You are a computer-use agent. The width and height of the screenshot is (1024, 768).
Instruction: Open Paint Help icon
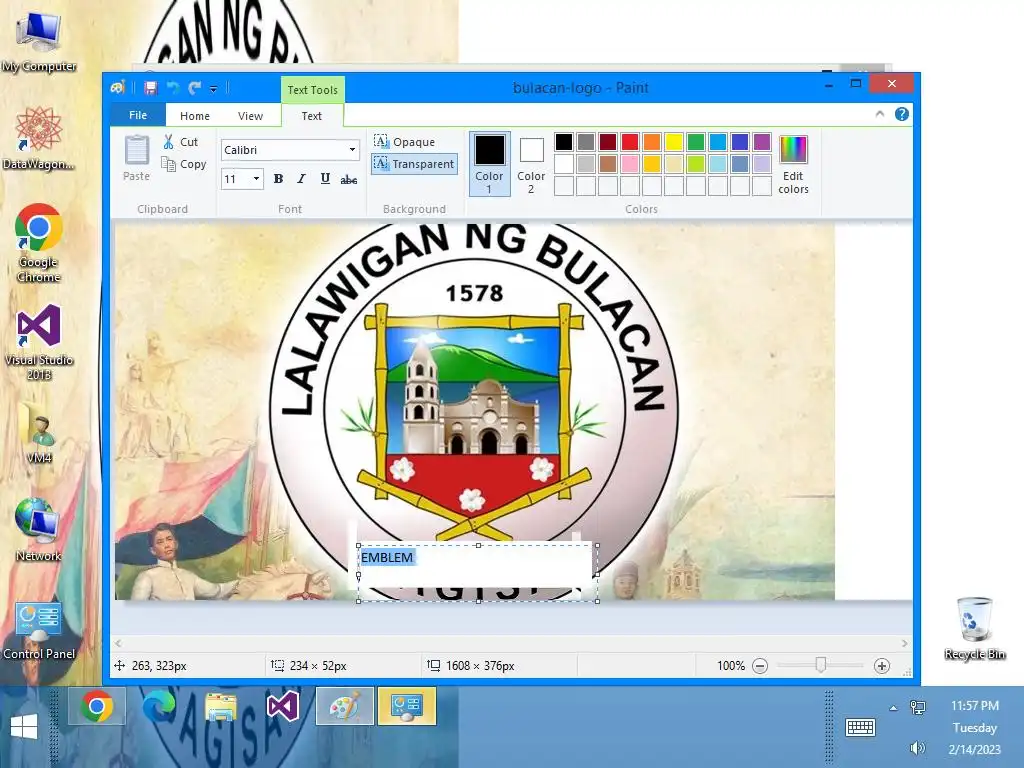tap(902, 114)
